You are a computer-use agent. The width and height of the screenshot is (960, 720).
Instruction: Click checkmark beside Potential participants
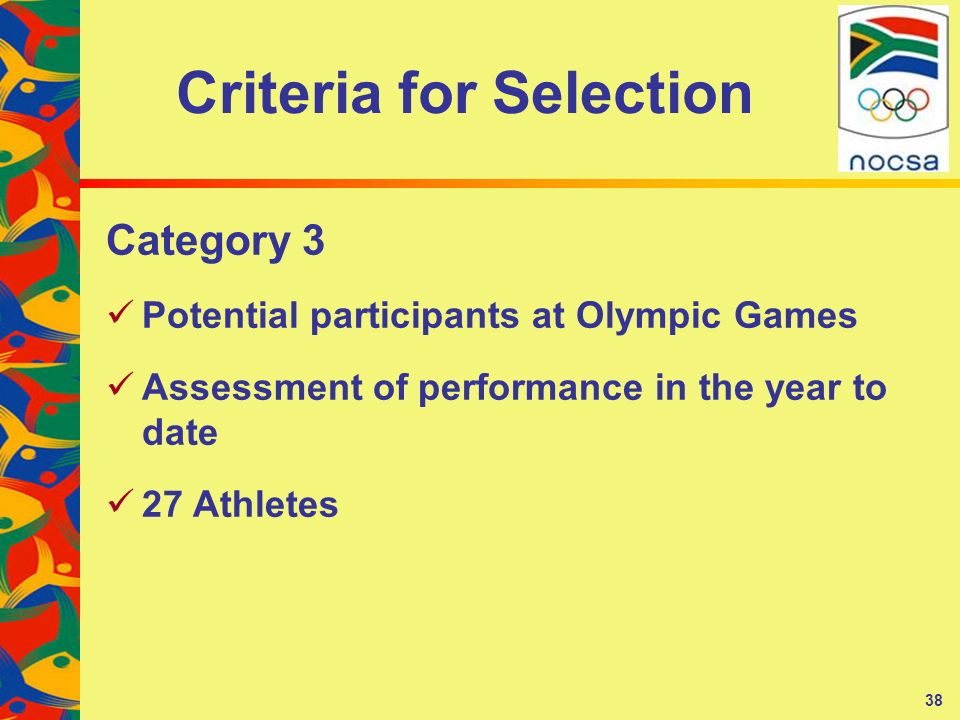(x=121, y=312)
